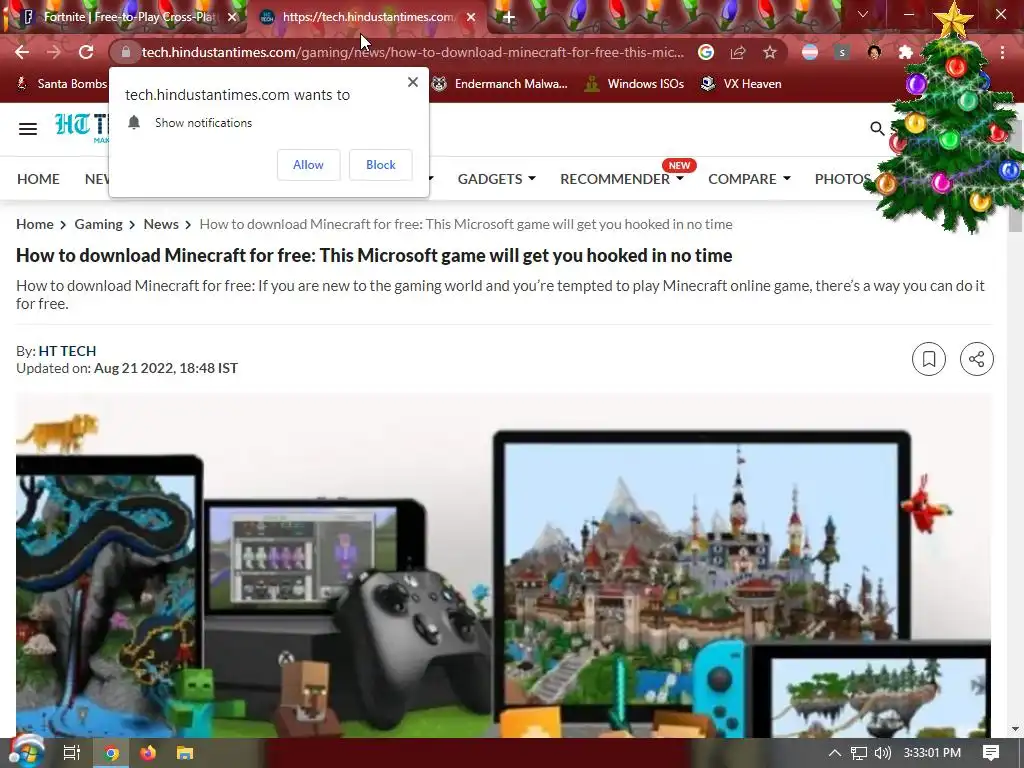The image size is (1024, 768).
Task: Save article with the bookmark icon
Action: coord(929,359)
